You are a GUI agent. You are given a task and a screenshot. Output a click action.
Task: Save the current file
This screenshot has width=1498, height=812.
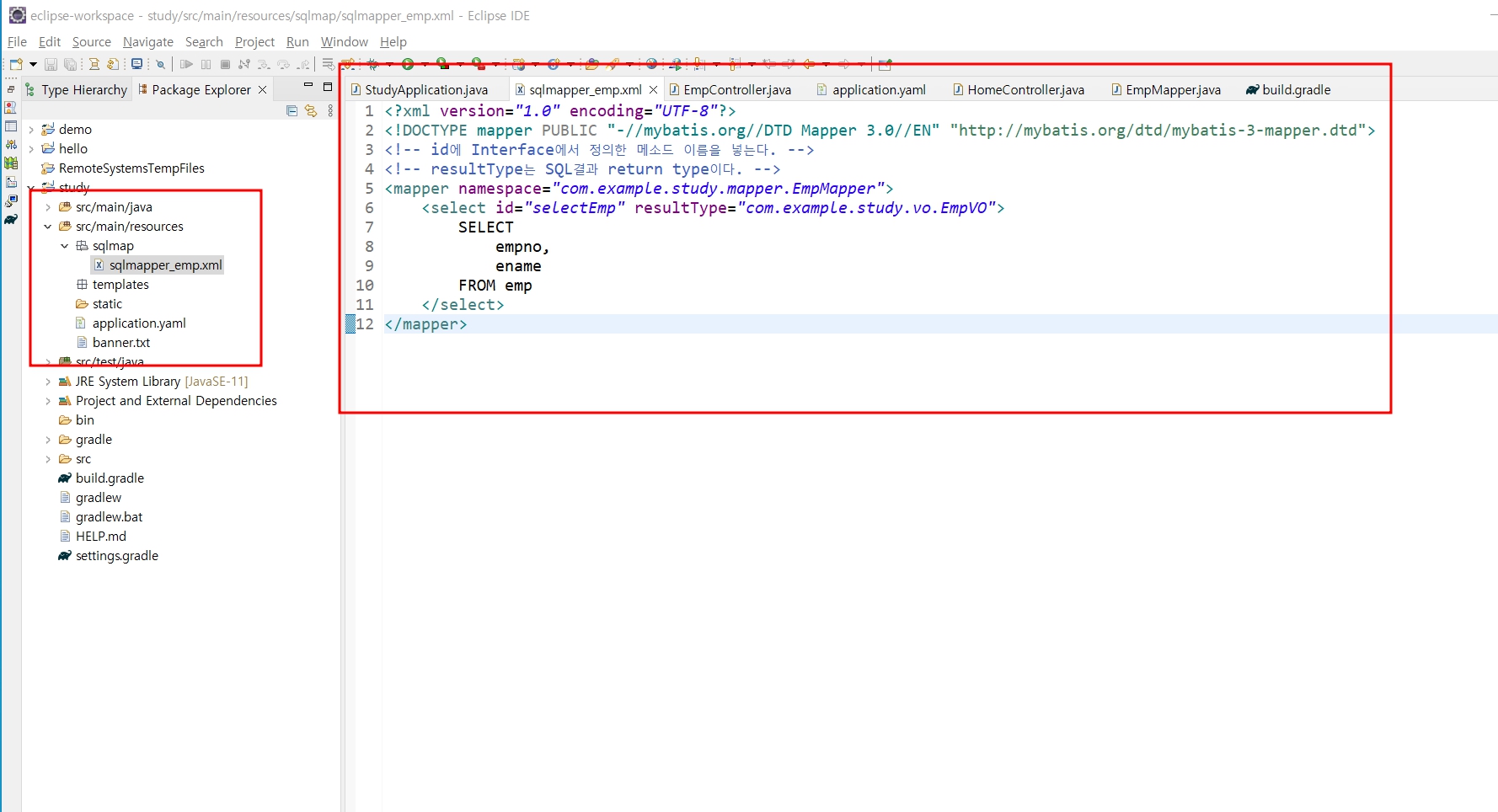pos(52,64)
